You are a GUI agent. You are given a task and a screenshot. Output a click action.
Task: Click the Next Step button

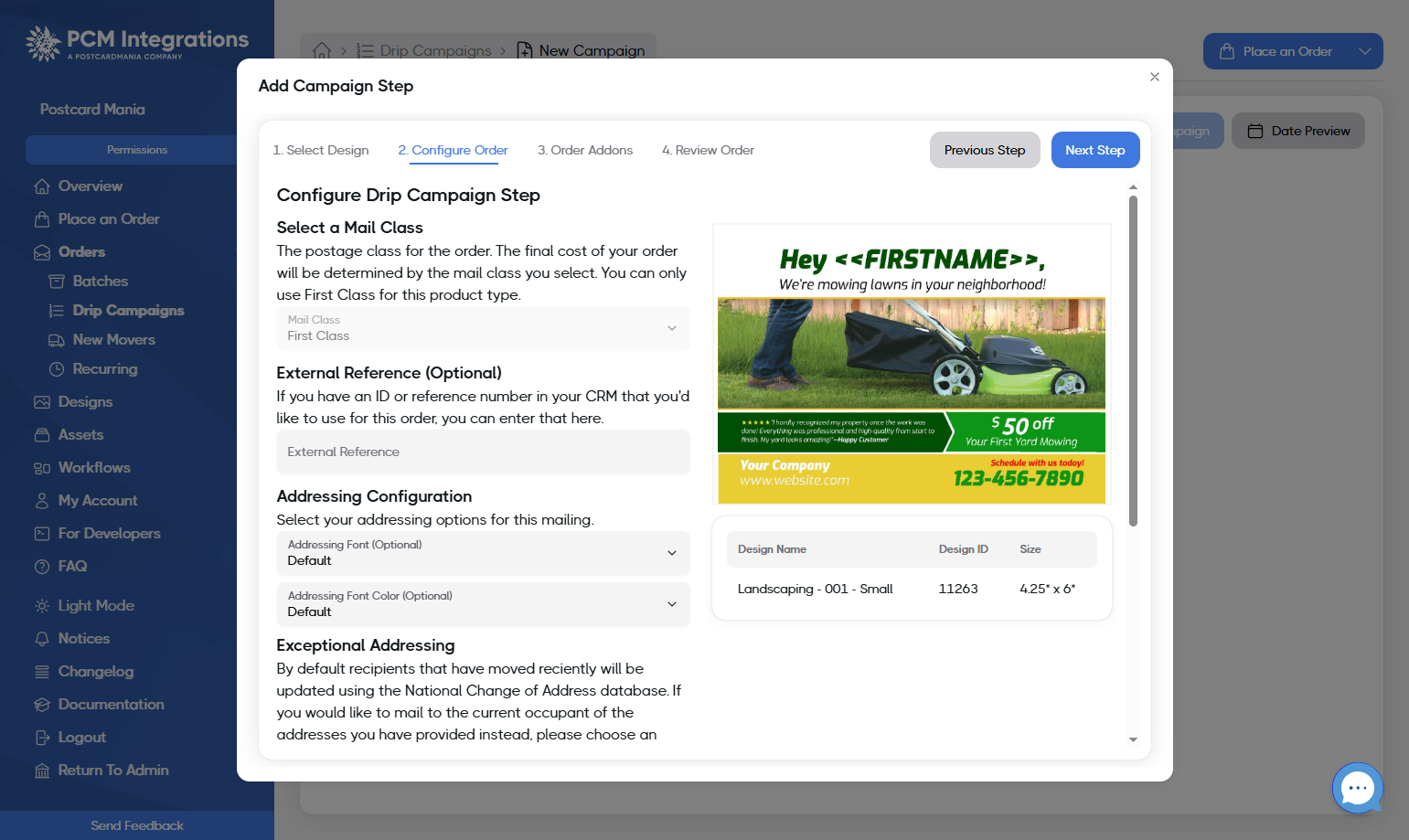[1095, 150]
